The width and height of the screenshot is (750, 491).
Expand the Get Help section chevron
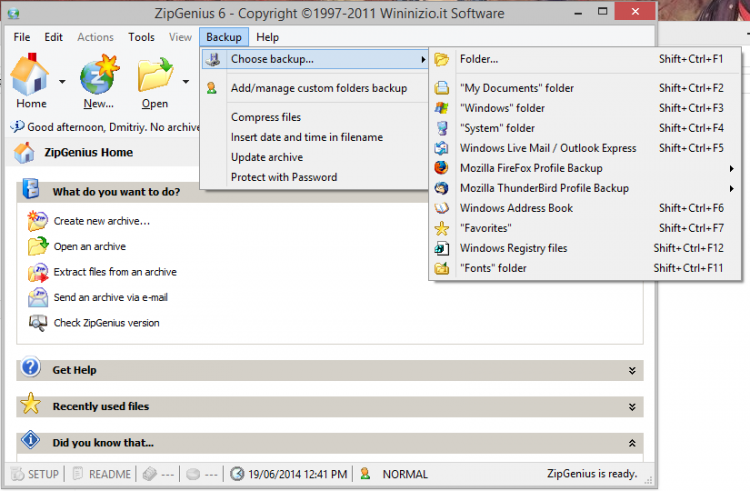click(632, 371)
